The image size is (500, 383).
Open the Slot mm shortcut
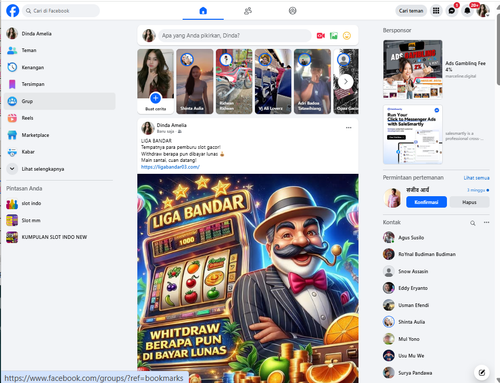pos(60,220)
